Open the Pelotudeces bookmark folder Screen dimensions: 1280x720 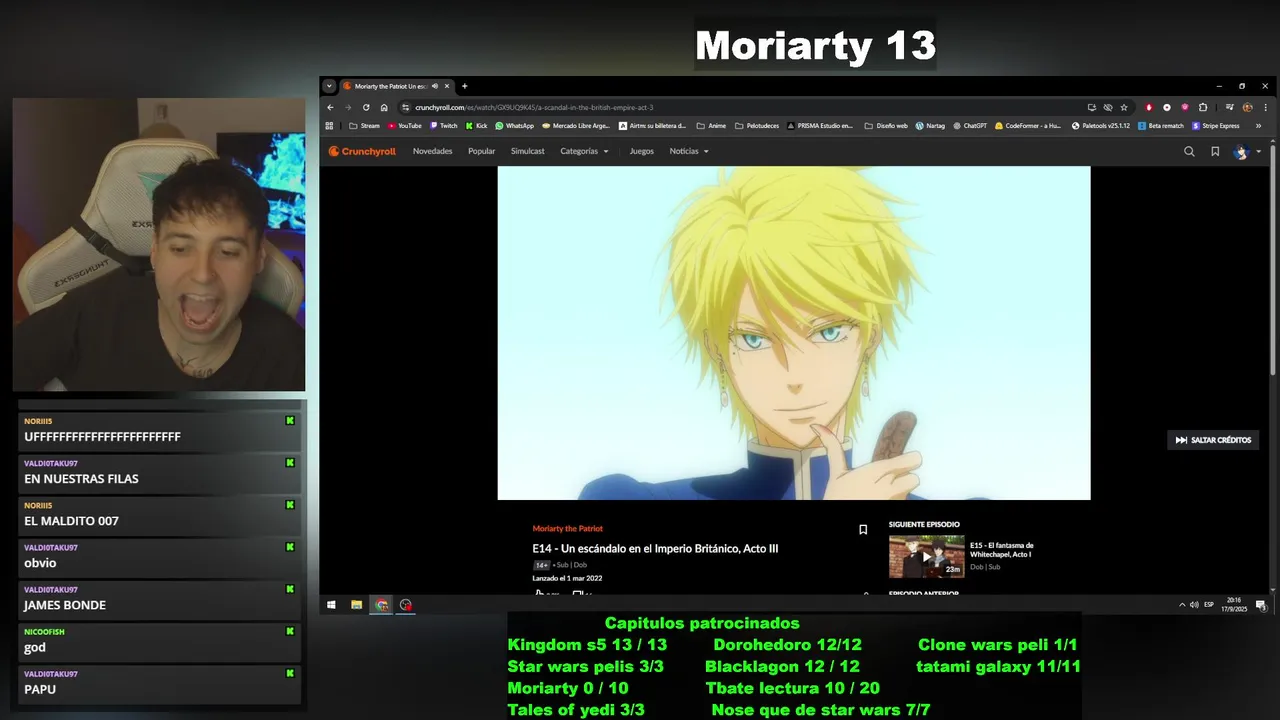[758, 126]
